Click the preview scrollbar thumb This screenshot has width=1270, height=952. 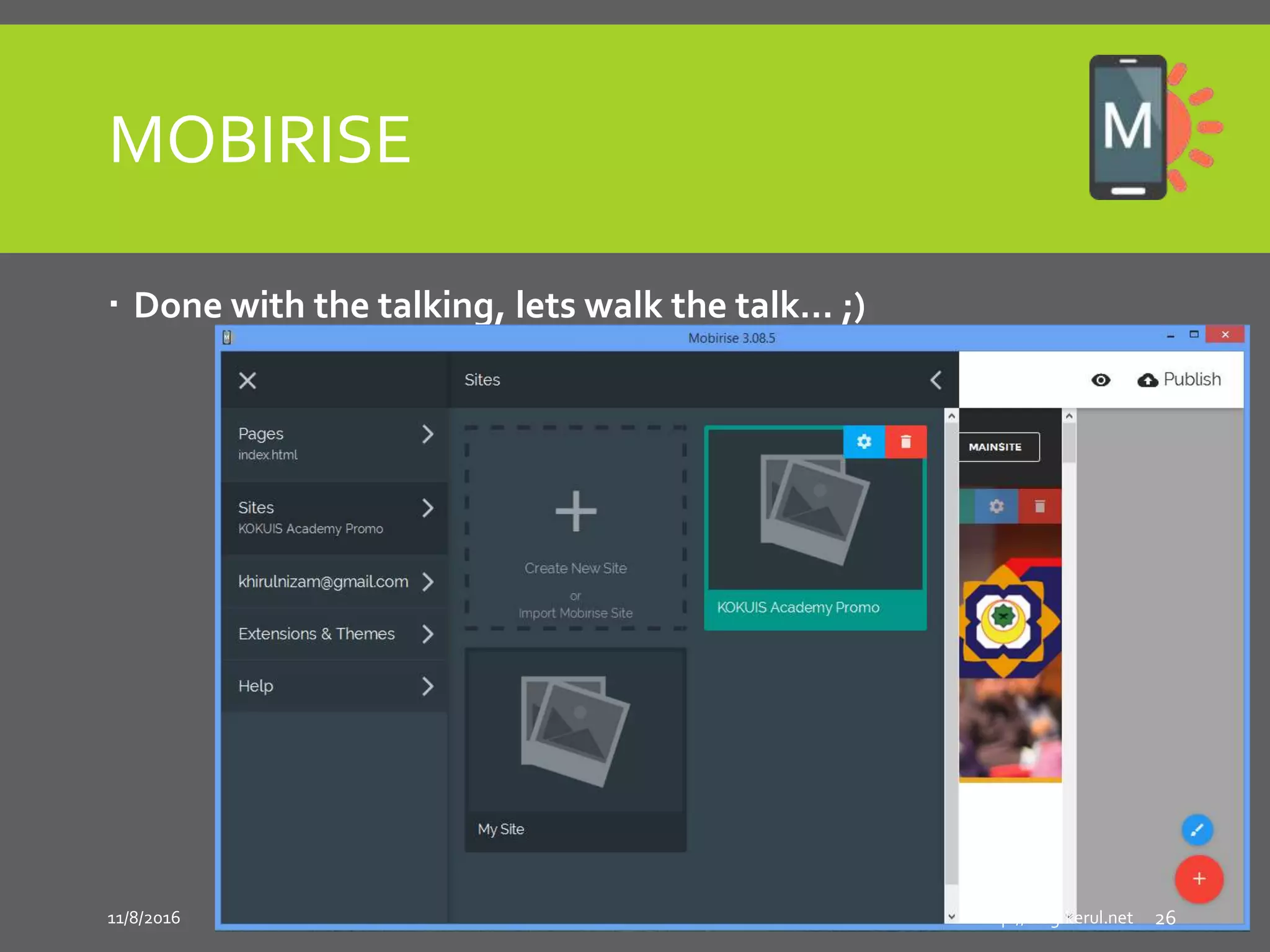pyautogui.click(x=1069, y=443)
